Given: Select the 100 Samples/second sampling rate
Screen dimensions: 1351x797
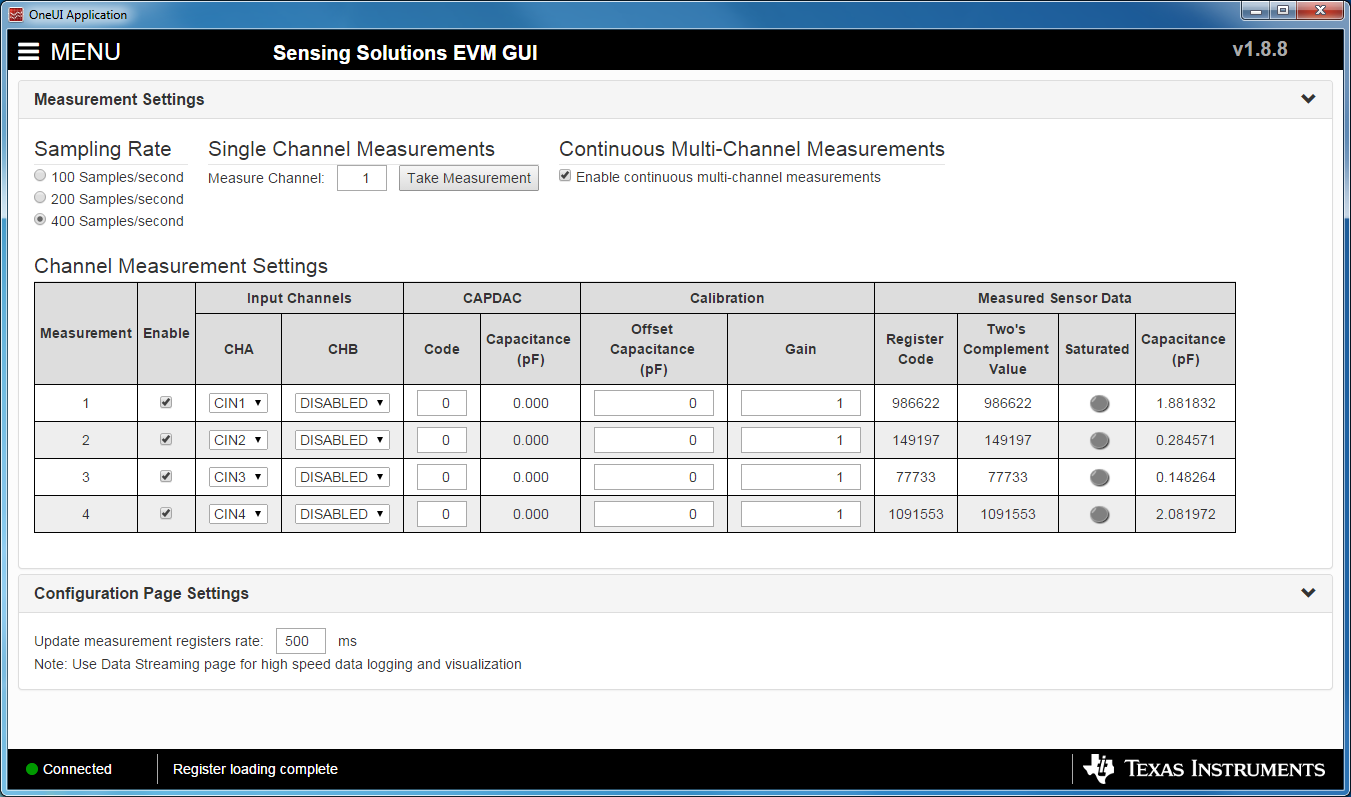Looking at the screenshot, I should click(39, 176).
